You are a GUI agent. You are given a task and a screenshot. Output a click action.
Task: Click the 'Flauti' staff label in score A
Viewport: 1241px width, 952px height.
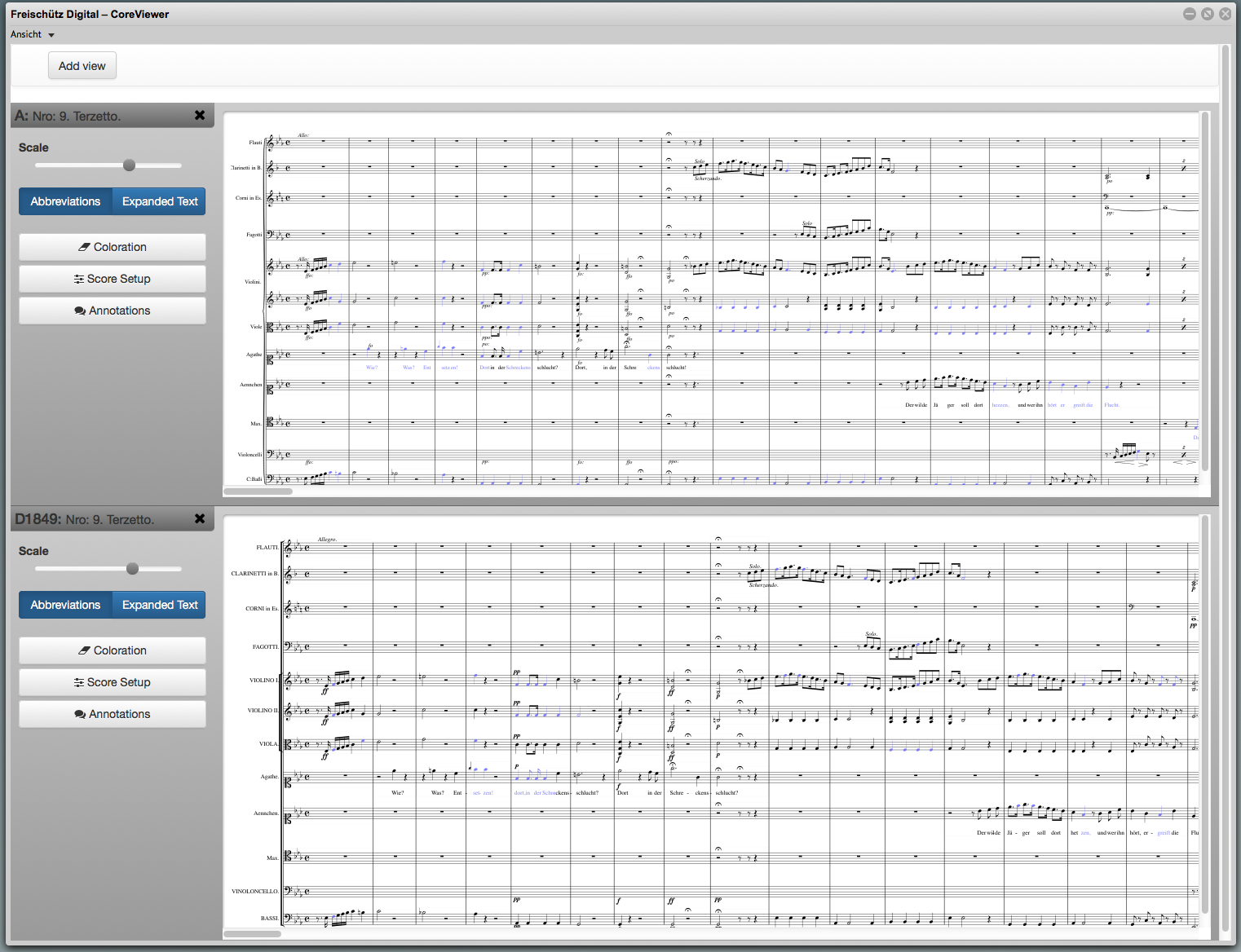coord(255,143)
